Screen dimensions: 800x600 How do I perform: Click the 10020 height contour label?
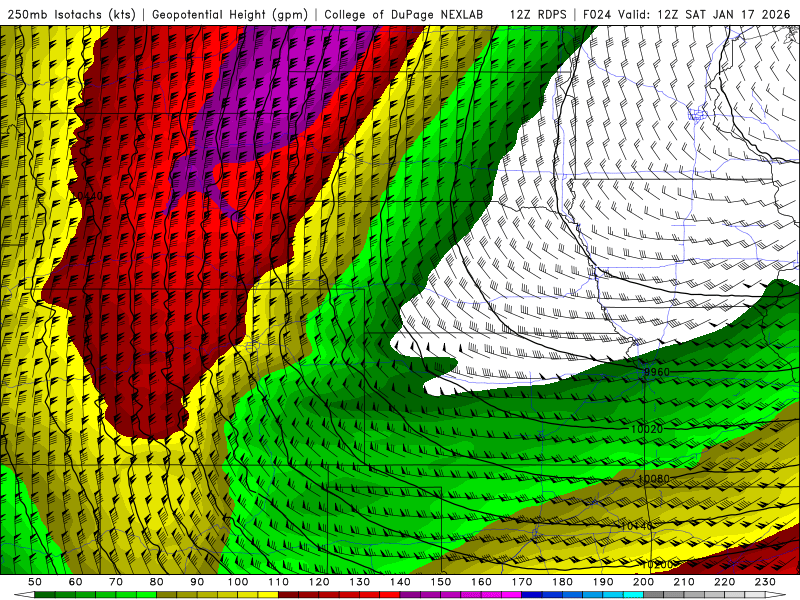tap(646, 429)
